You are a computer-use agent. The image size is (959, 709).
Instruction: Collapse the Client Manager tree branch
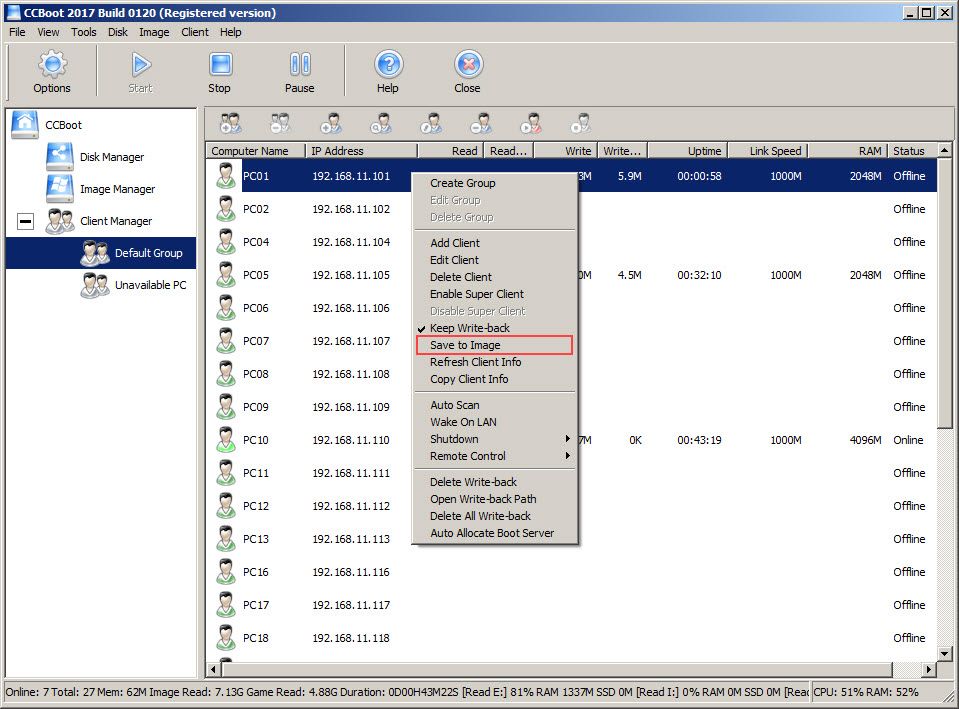pyautogui.click(x=25, y=221)
